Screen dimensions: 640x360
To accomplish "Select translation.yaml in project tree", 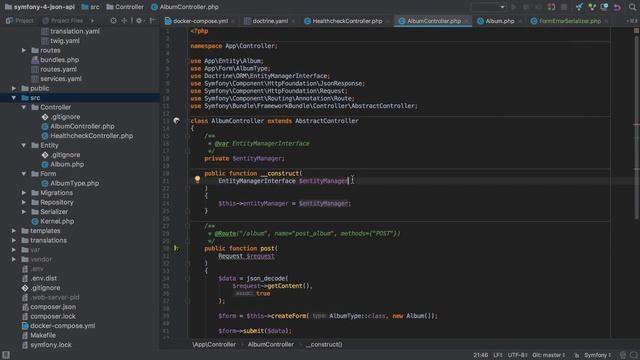I will (x=75, y=31).
